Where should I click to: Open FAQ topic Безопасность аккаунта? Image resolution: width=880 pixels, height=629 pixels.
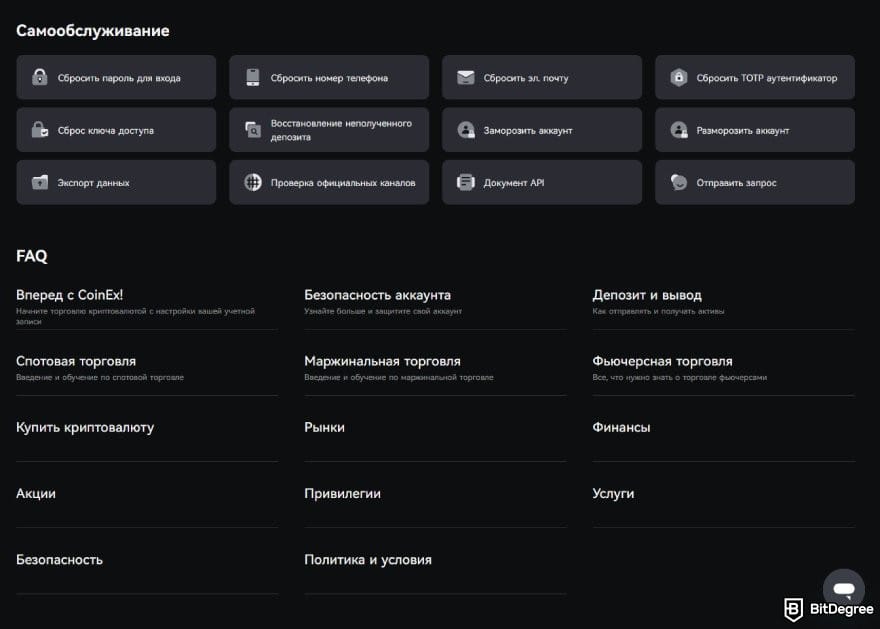(377, 295)
